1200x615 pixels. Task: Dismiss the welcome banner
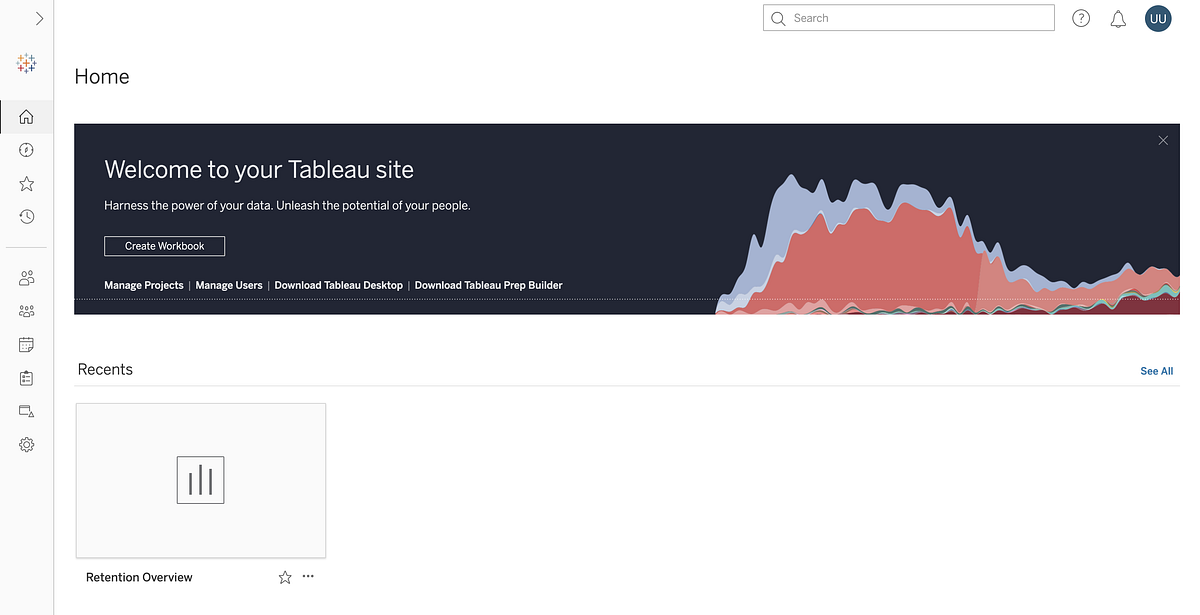coord(1163,140)
